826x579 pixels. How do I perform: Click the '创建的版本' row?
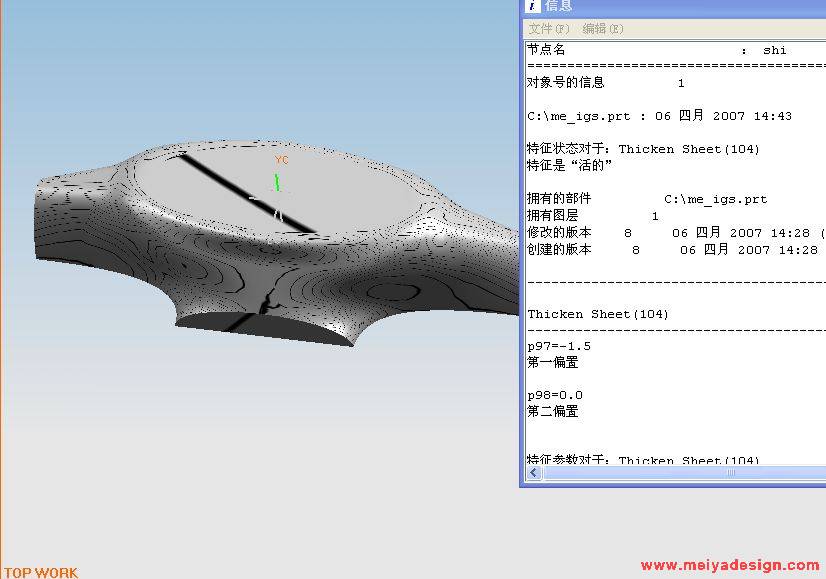tap(673, 249)
